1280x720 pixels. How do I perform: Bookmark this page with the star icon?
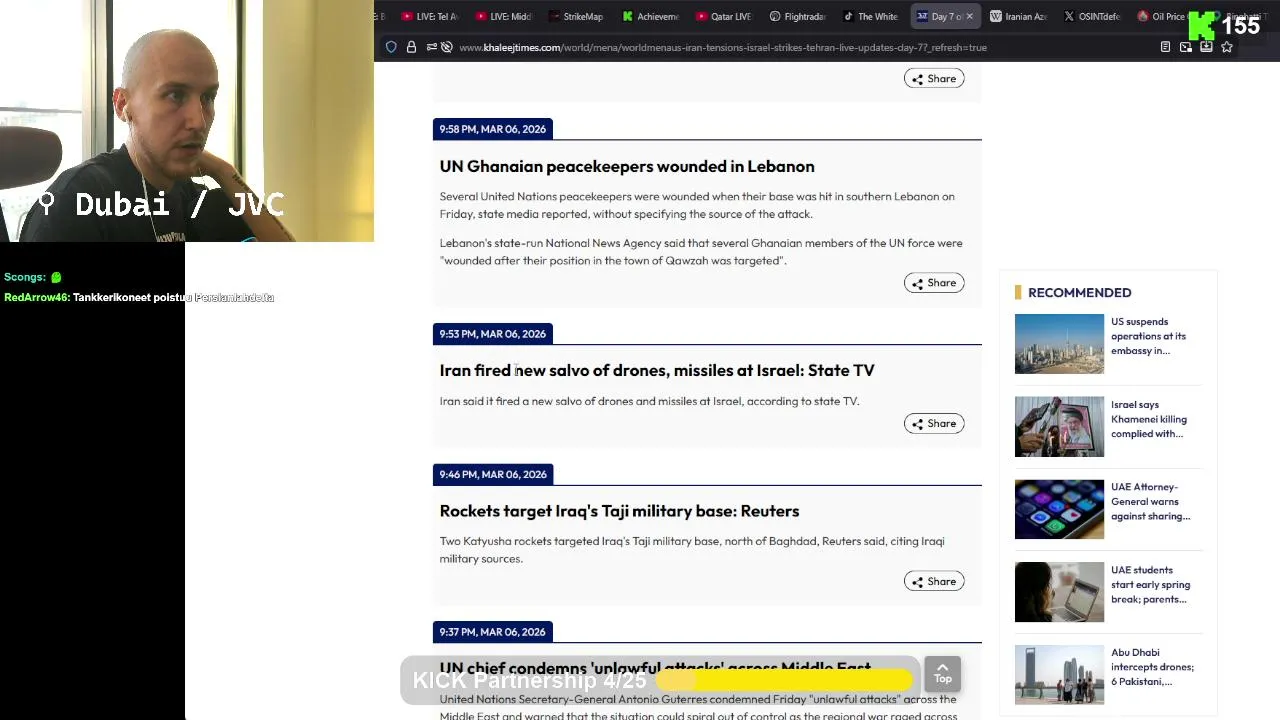pyautogui.click(x=1227, y=47)
